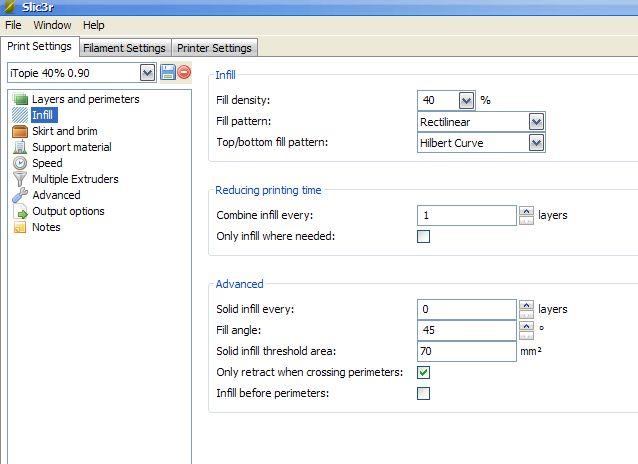
Task: Decrease Combine infill every value
Action: [527, 220]
